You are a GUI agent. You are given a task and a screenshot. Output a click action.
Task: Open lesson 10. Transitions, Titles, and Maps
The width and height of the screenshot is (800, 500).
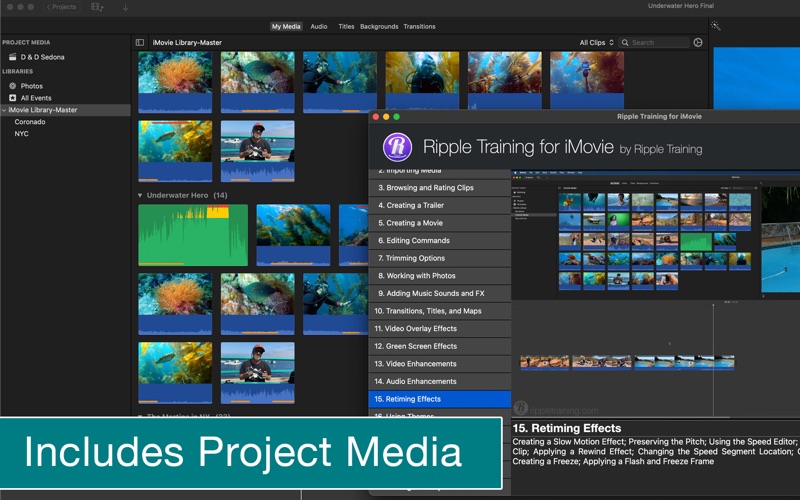[439, 311]
